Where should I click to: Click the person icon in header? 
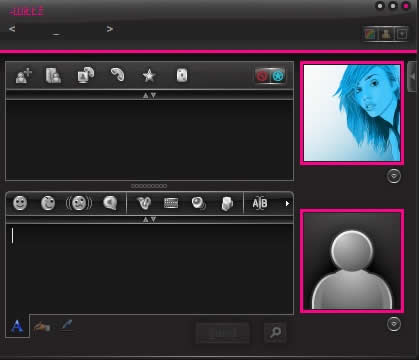click(386, 34)
